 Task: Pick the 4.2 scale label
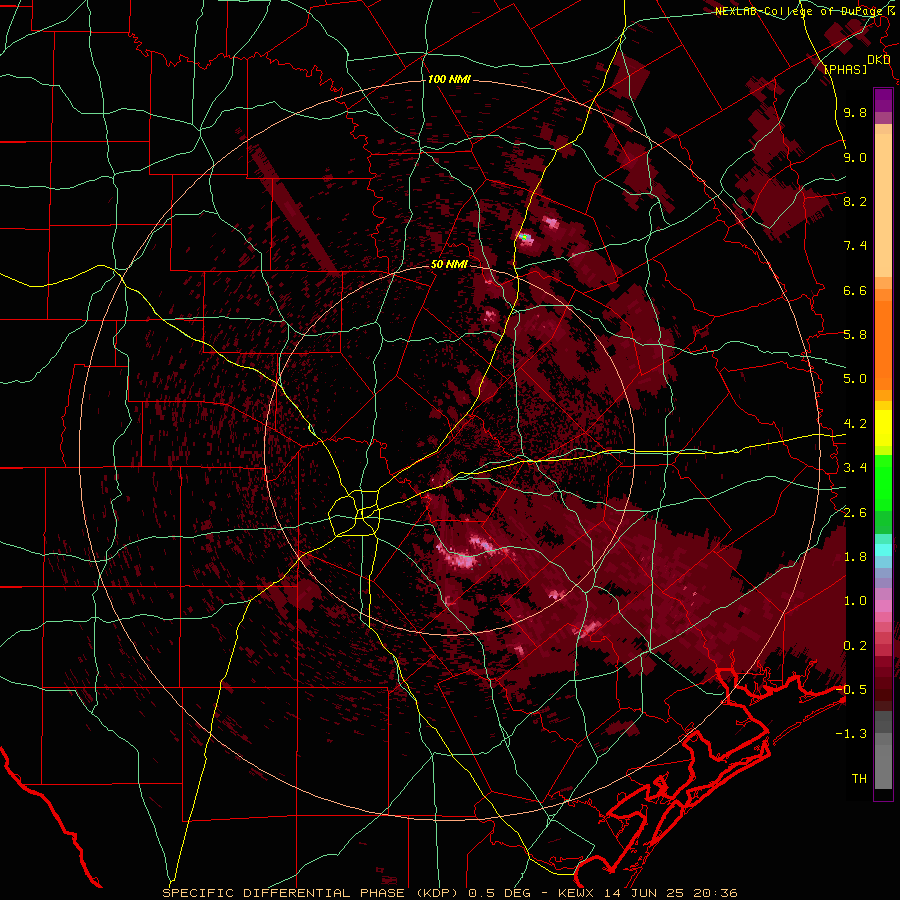click(x=855, y=424)
